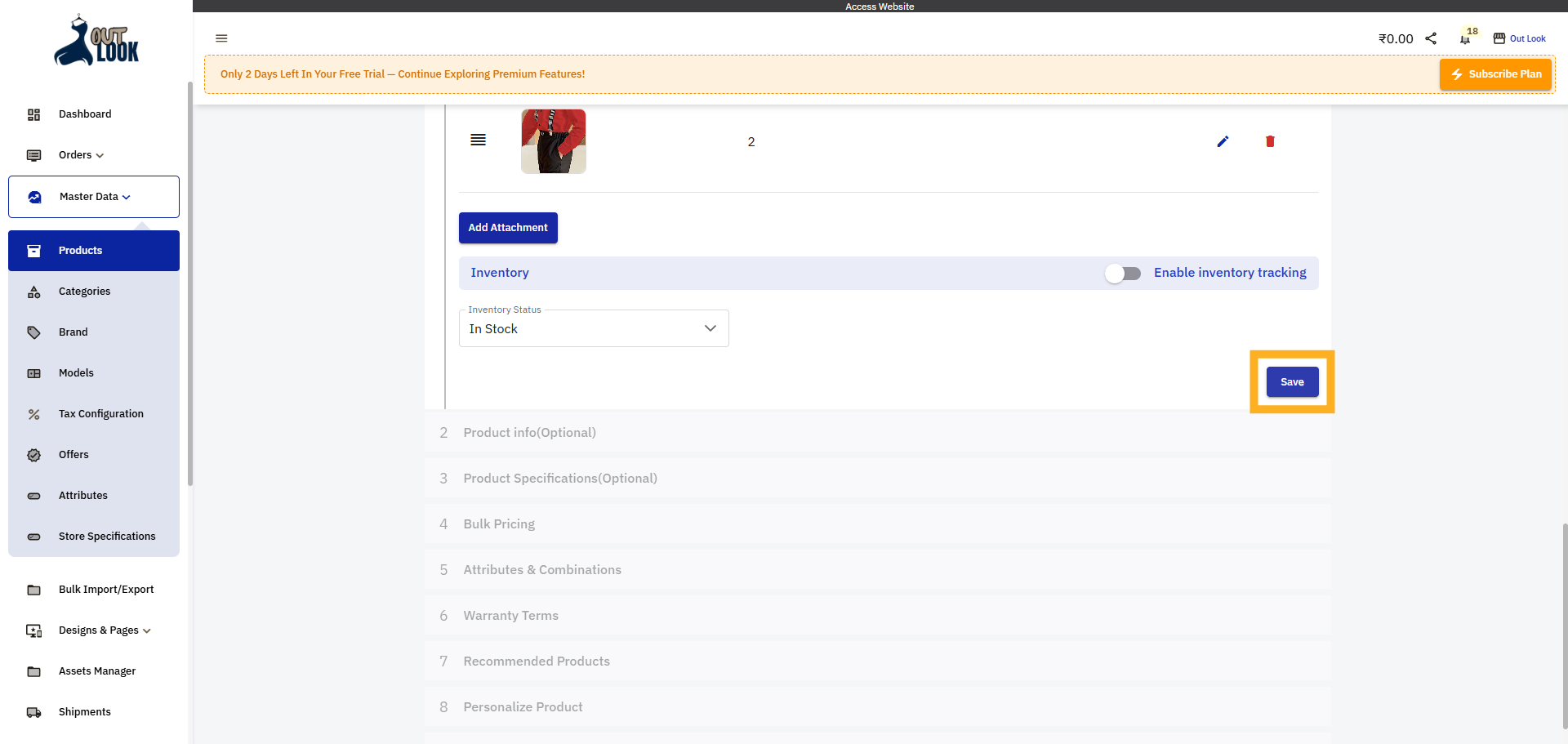
Task: Open the Attributes page
Action: tap(83, 496)
